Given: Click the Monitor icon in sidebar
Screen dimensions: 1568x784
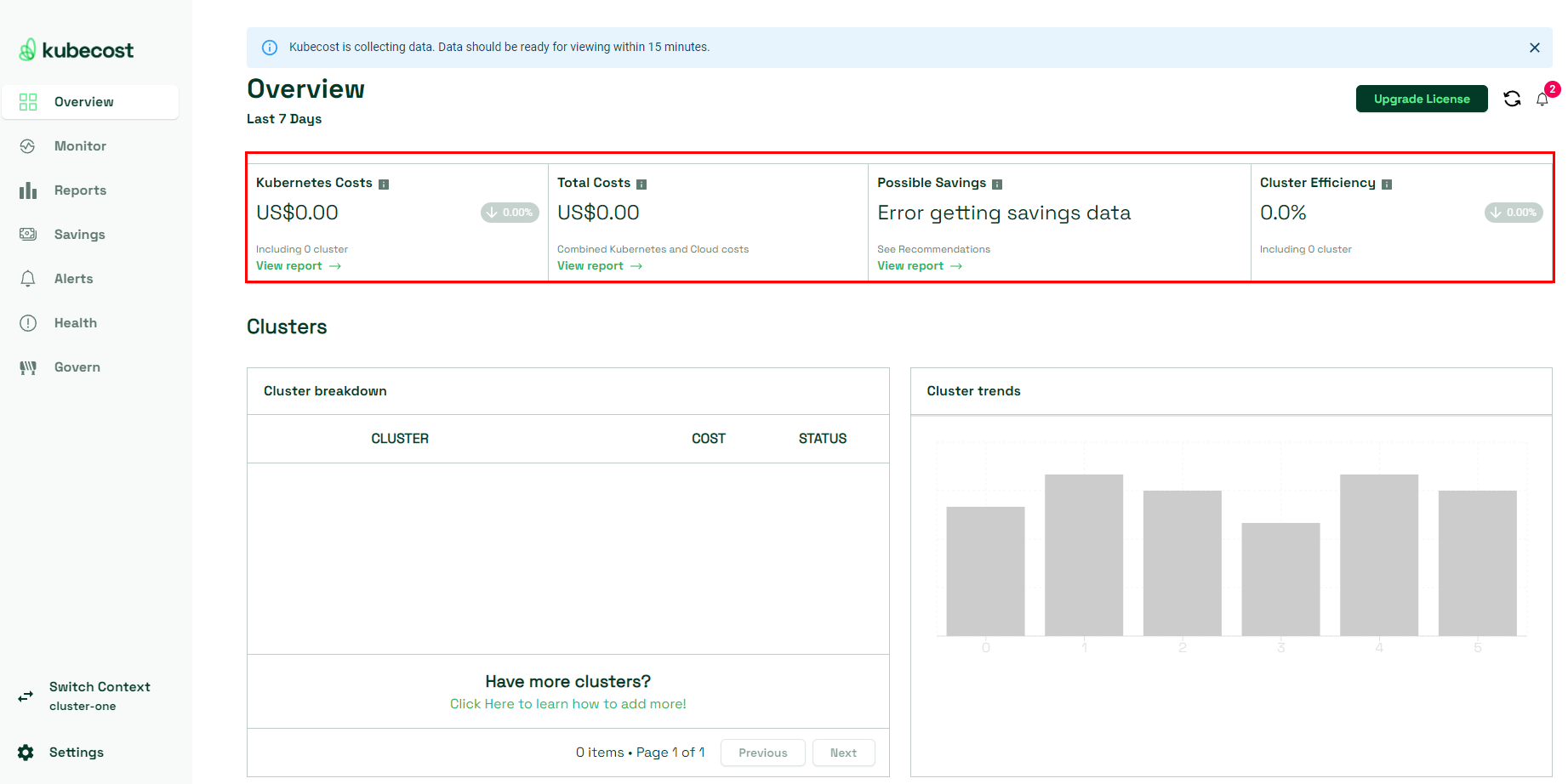Looking at the screenshot, I should pos(28,146).
